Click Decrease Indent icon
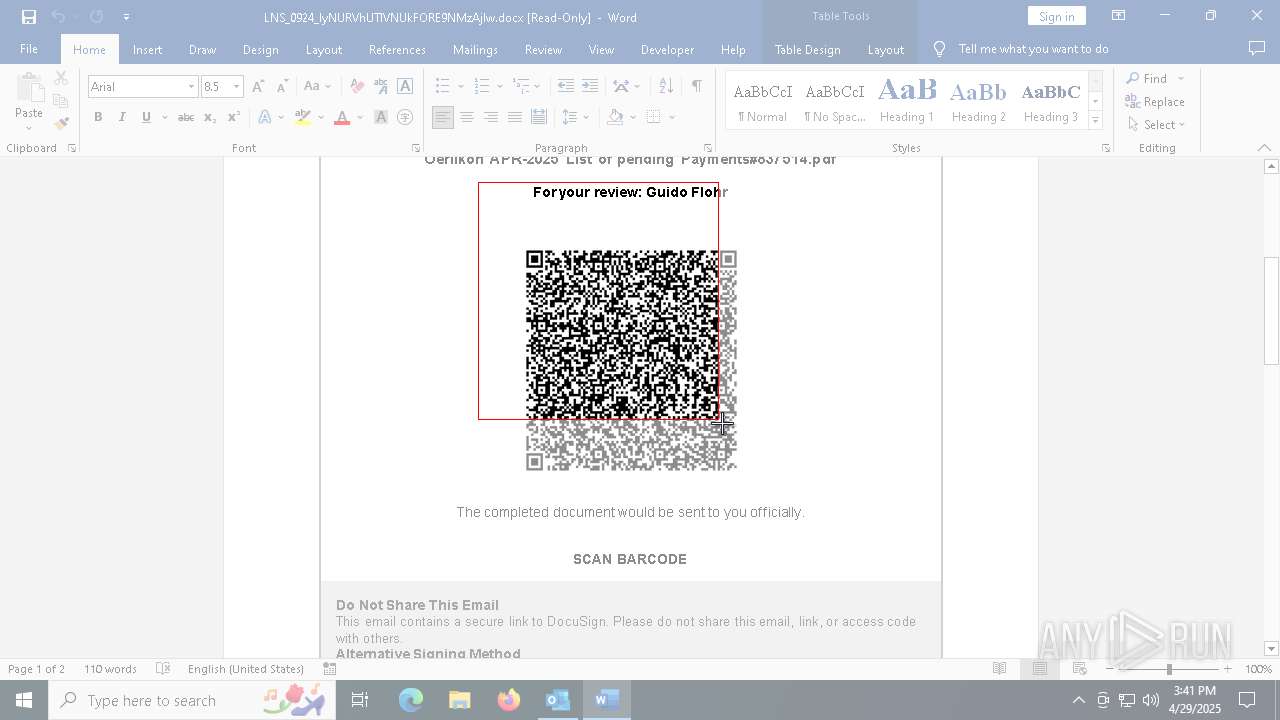 pyautogui.click(x=566, y=86)
